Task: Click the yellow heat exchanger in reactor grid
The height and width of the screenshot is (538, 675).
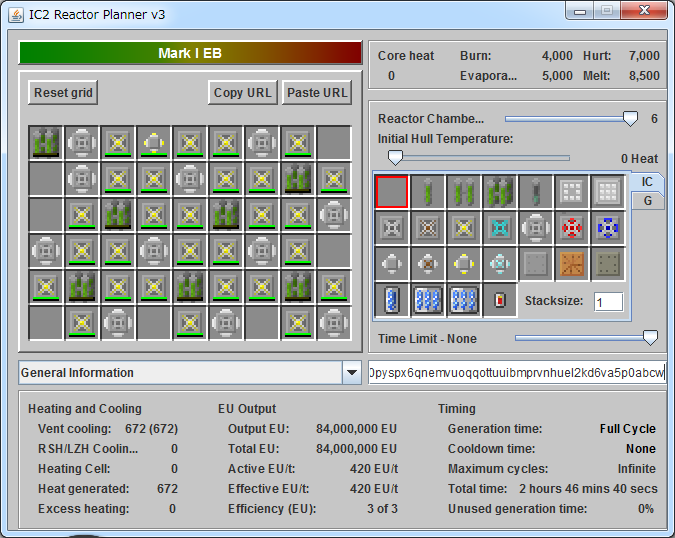Action: click(154, 142)
